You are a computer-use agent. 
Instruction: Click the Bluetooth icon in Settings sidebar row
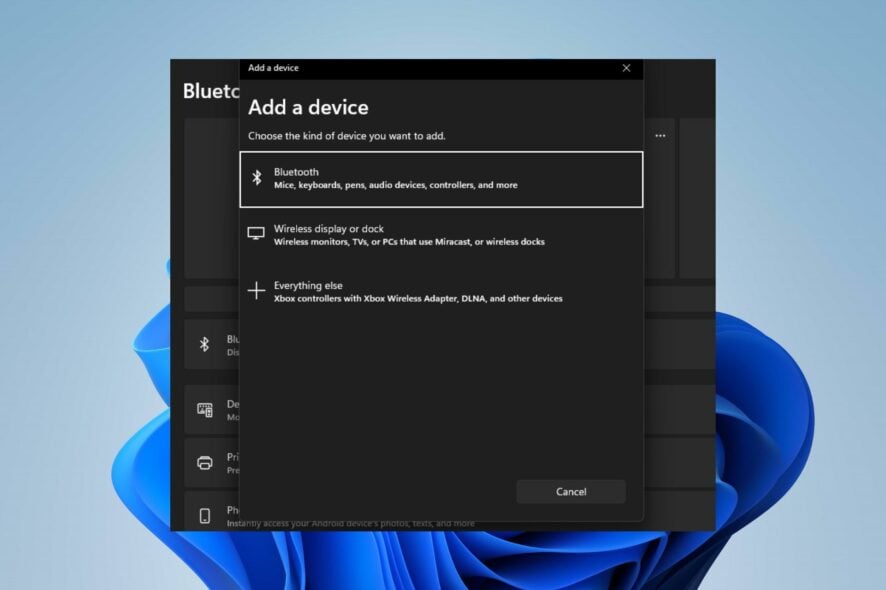point(205,344)
